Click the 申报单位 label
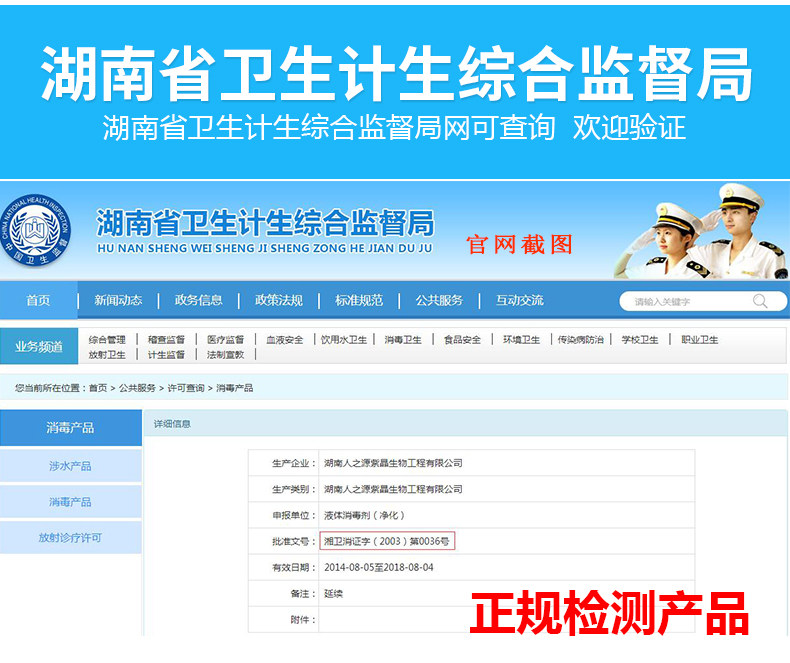This screenshot has width=790, height=663. pyautogui.click(x=294, y=515)
